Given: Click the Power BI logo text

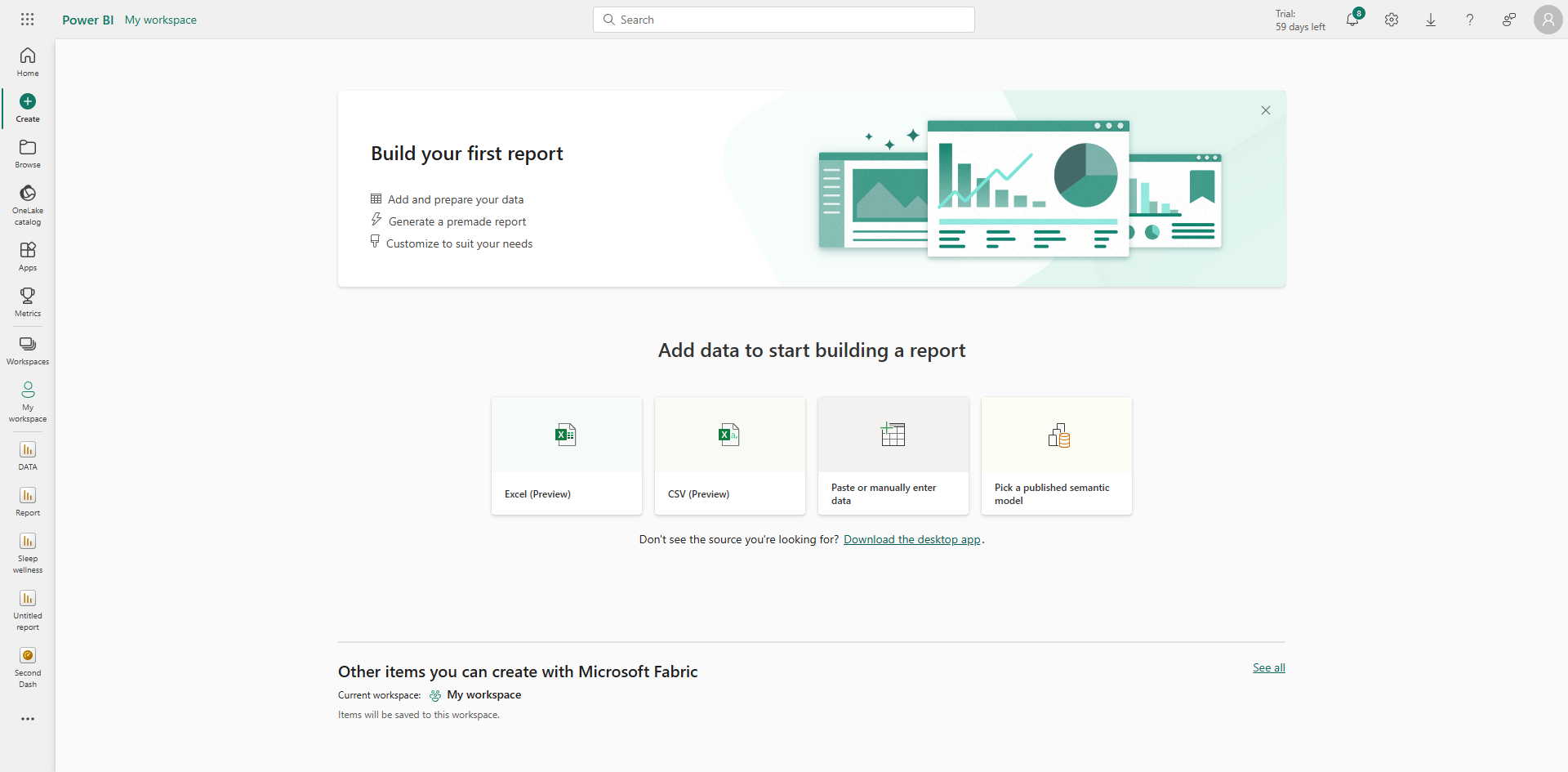Looking at the screenshot, I should click(87, 20).
